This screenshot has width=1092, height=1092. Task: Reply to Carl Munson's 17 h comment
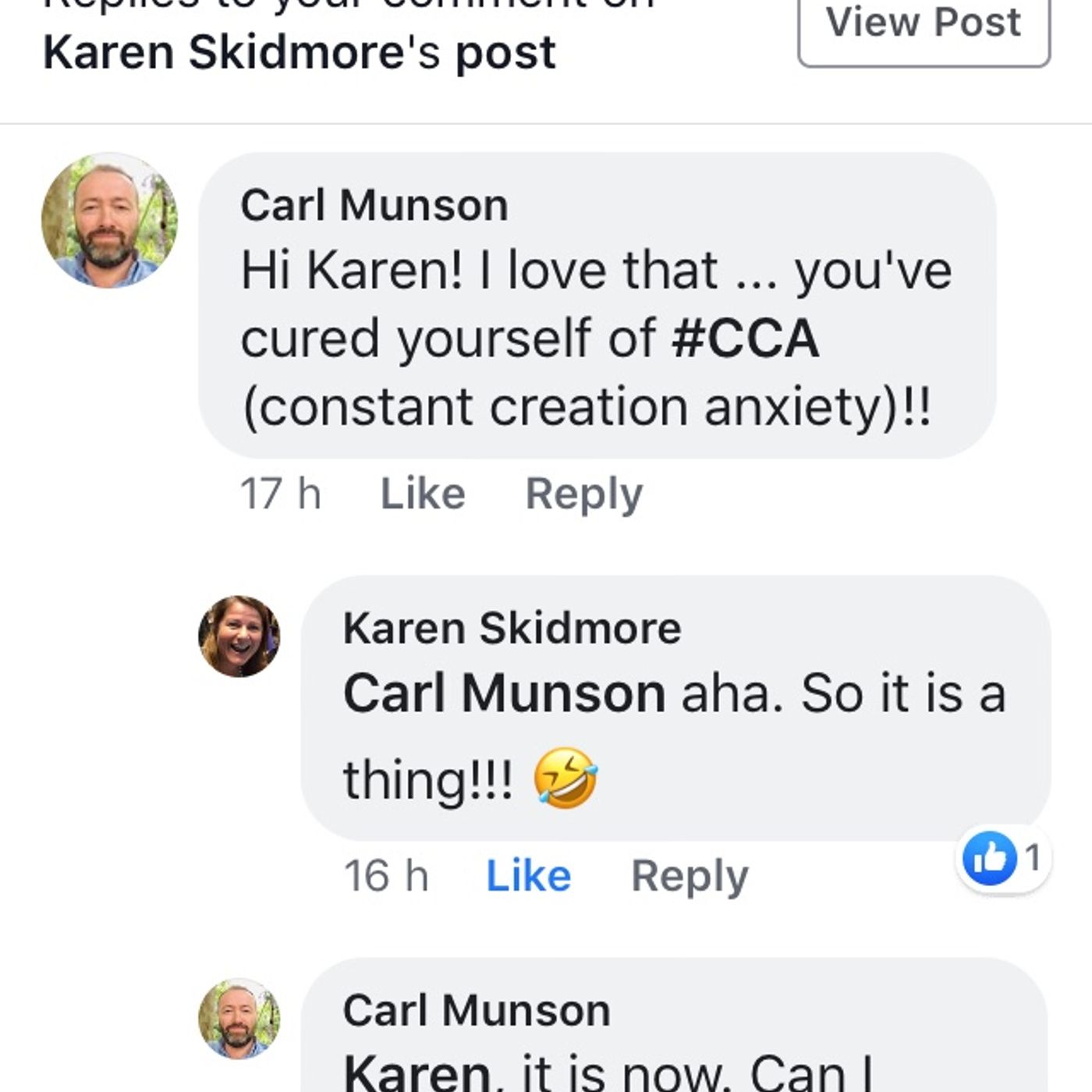tap(583, 494)
